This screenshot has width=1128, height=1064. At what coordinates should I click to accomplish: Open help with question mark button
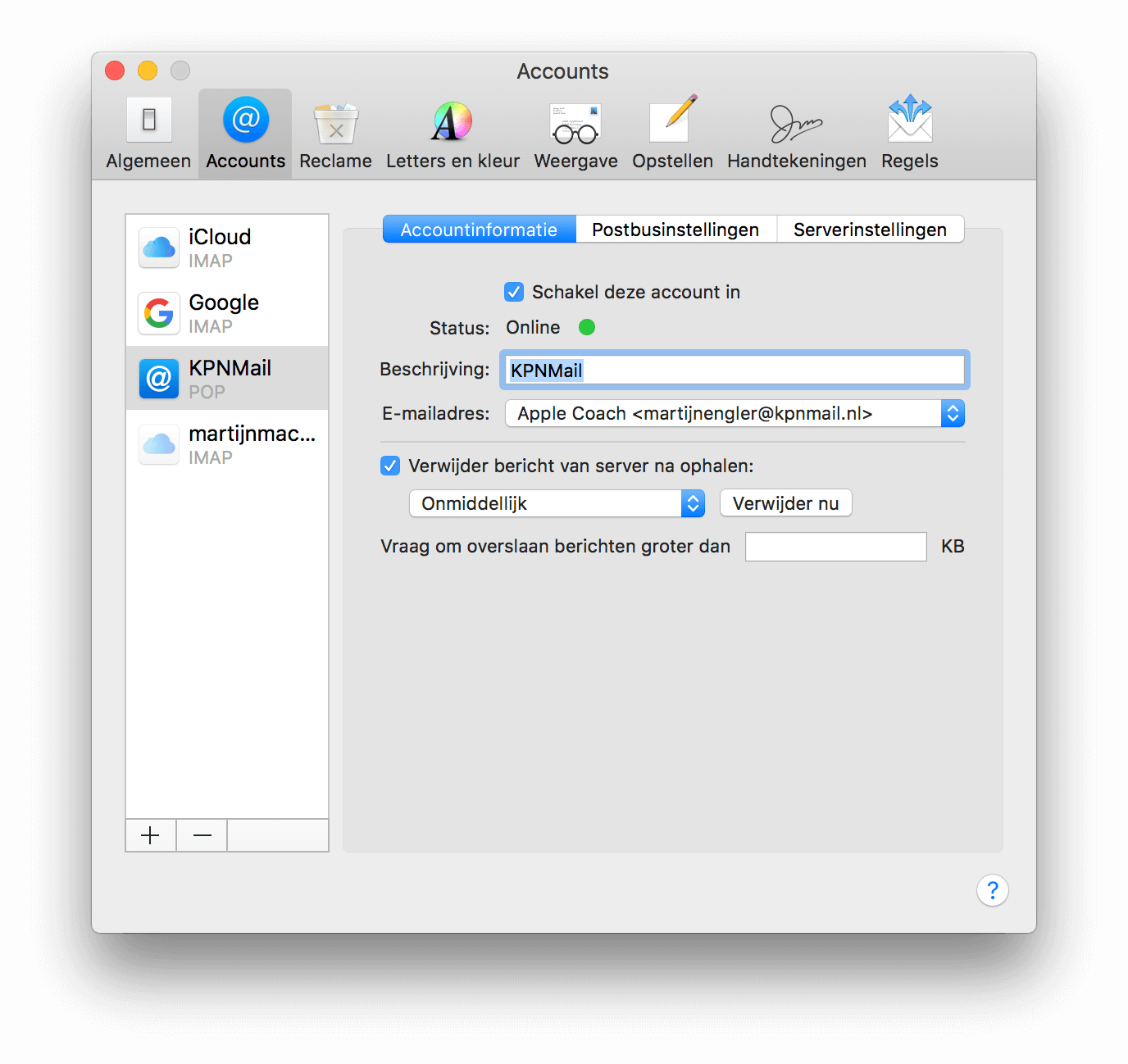pyautogui.click(x=993, y=890)
